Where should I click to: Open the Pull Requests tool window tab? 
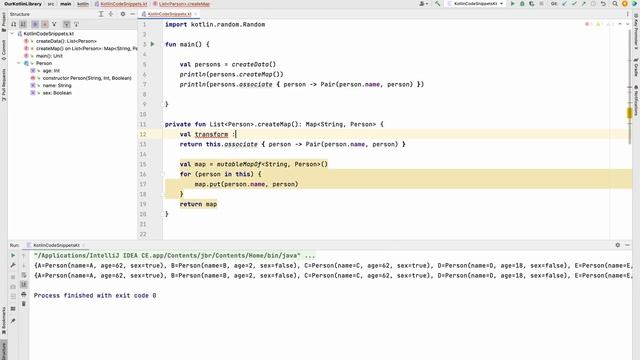(x=4, y=84)
